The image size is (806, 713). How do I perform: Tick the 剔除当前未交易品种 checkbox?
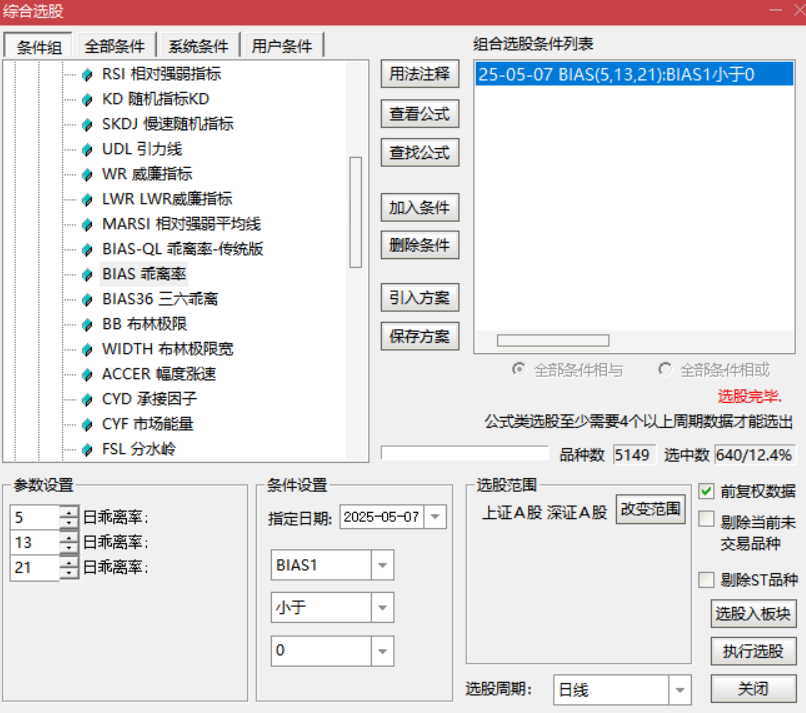click(706, 520)
